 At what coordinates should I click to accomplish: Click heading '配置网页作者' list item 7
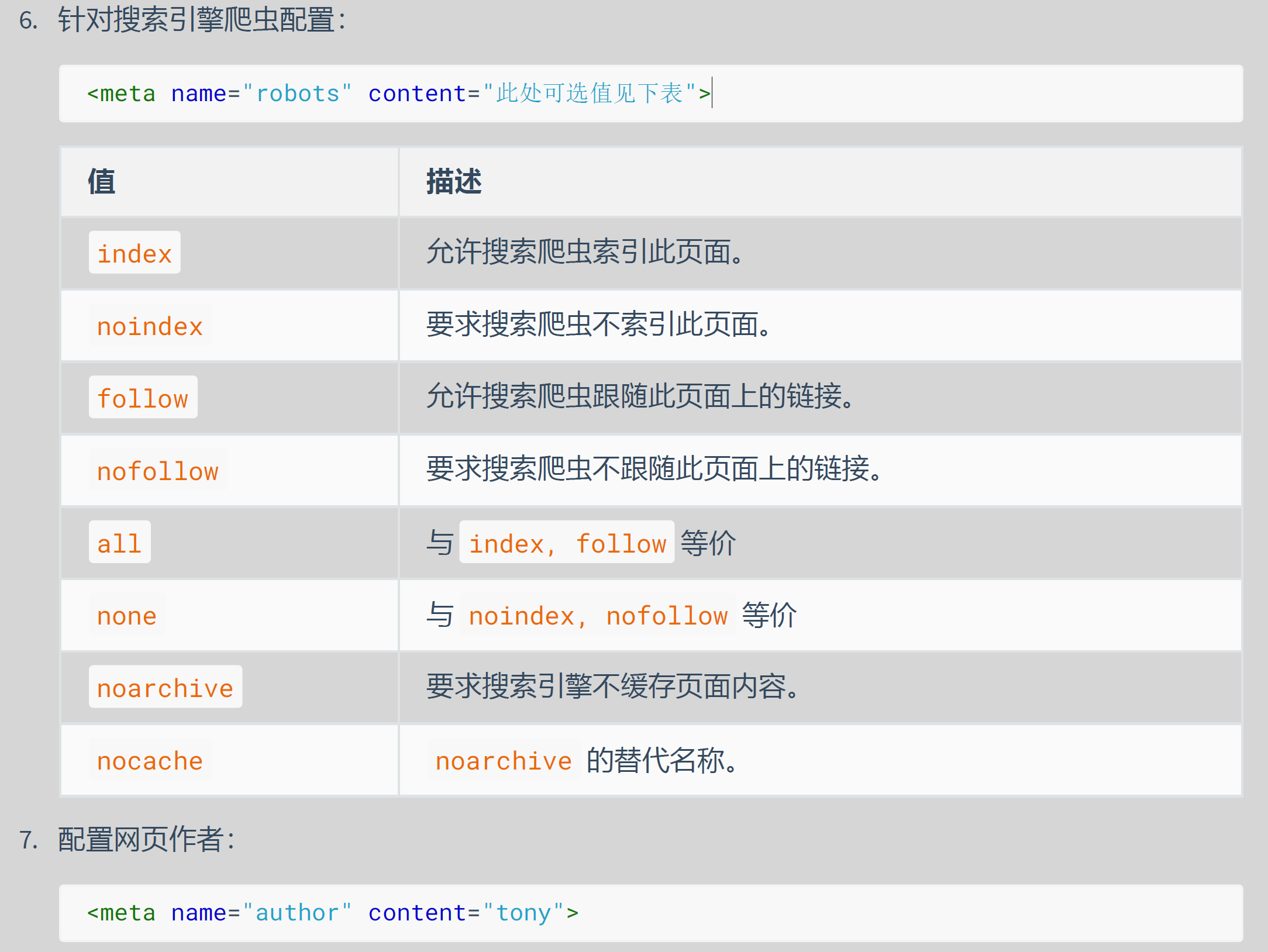click(x=146, y=839)
